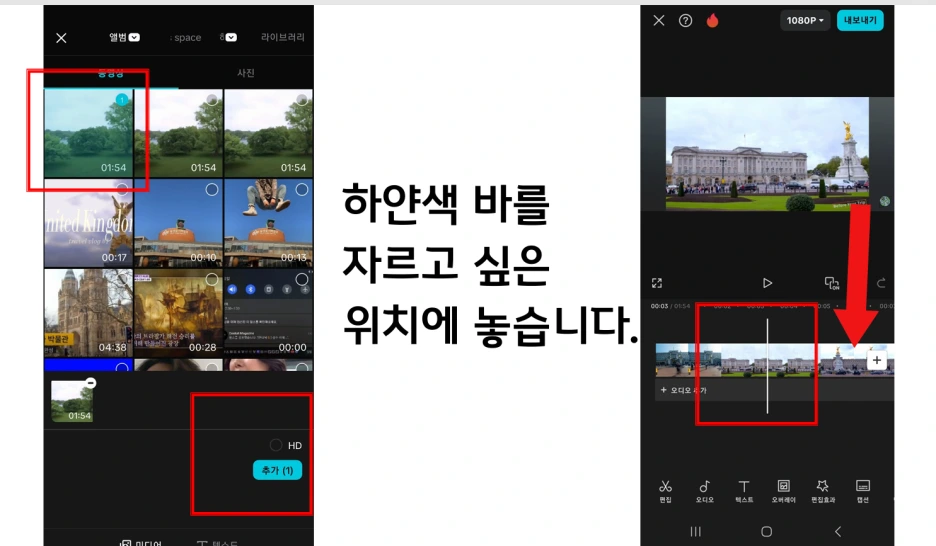936x546 pixels.
Task: Remove the selected clip with the minus icon
Action: click(91, 383)
